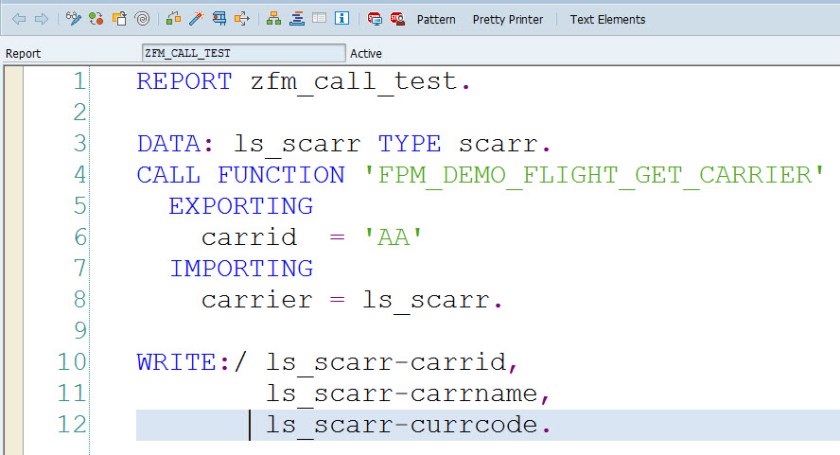Open Help information icon
Image resolution: width=840 pixels, height=455 pixels.
point(342,19)
